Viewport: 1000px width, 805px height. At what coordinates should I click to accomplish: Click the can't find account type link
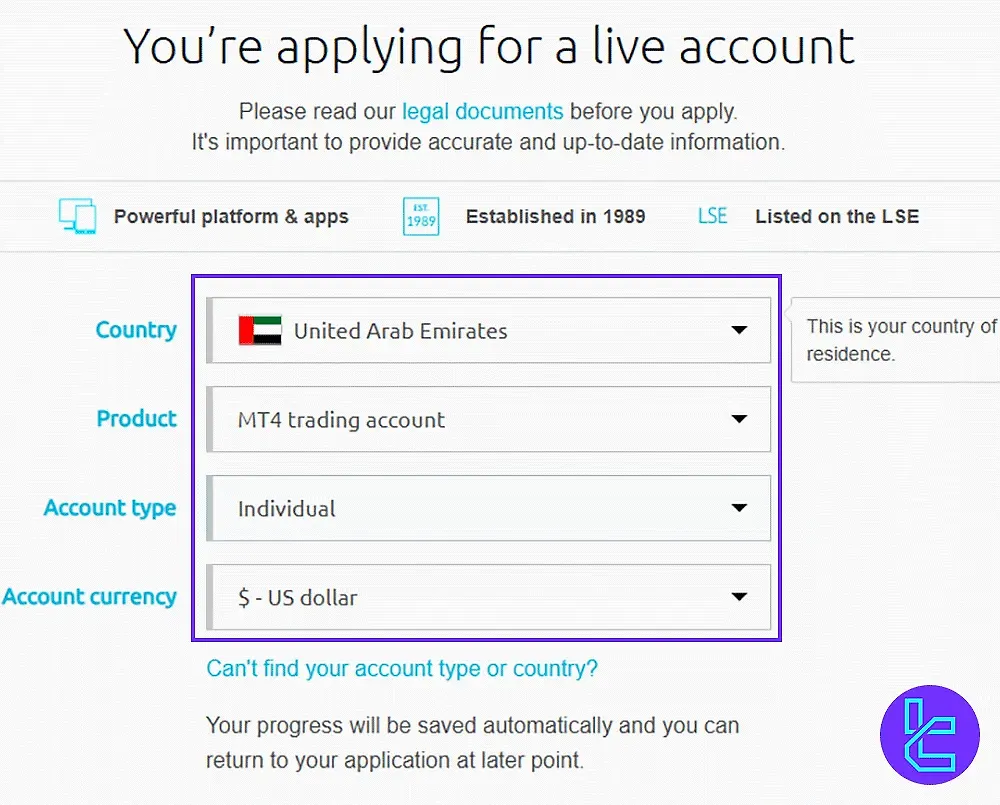pyautogui.click(x=401, y=668)
